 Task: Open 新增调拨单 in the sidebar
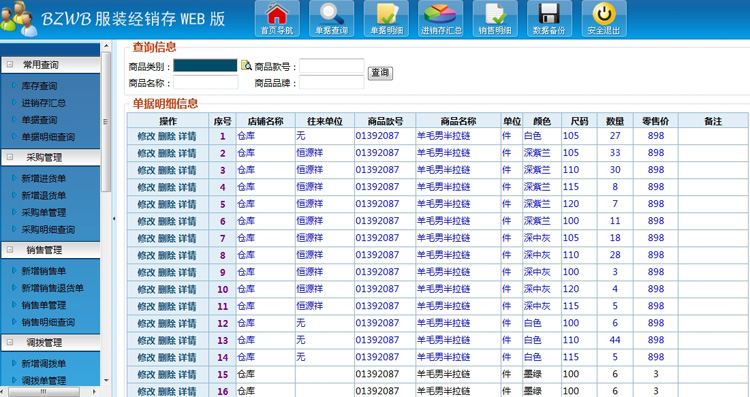tap(44, 364)
